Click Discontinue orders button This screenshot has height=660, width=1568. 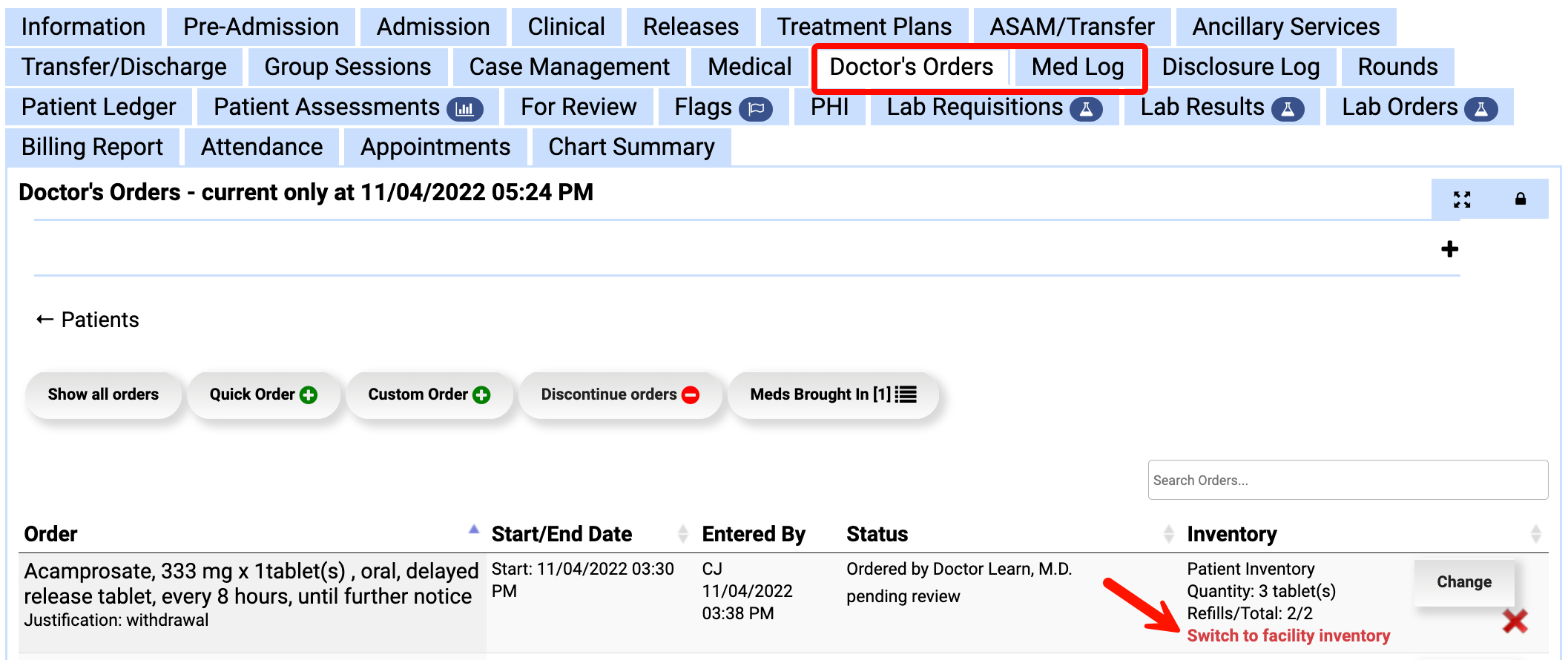click(x=619, y=395)
